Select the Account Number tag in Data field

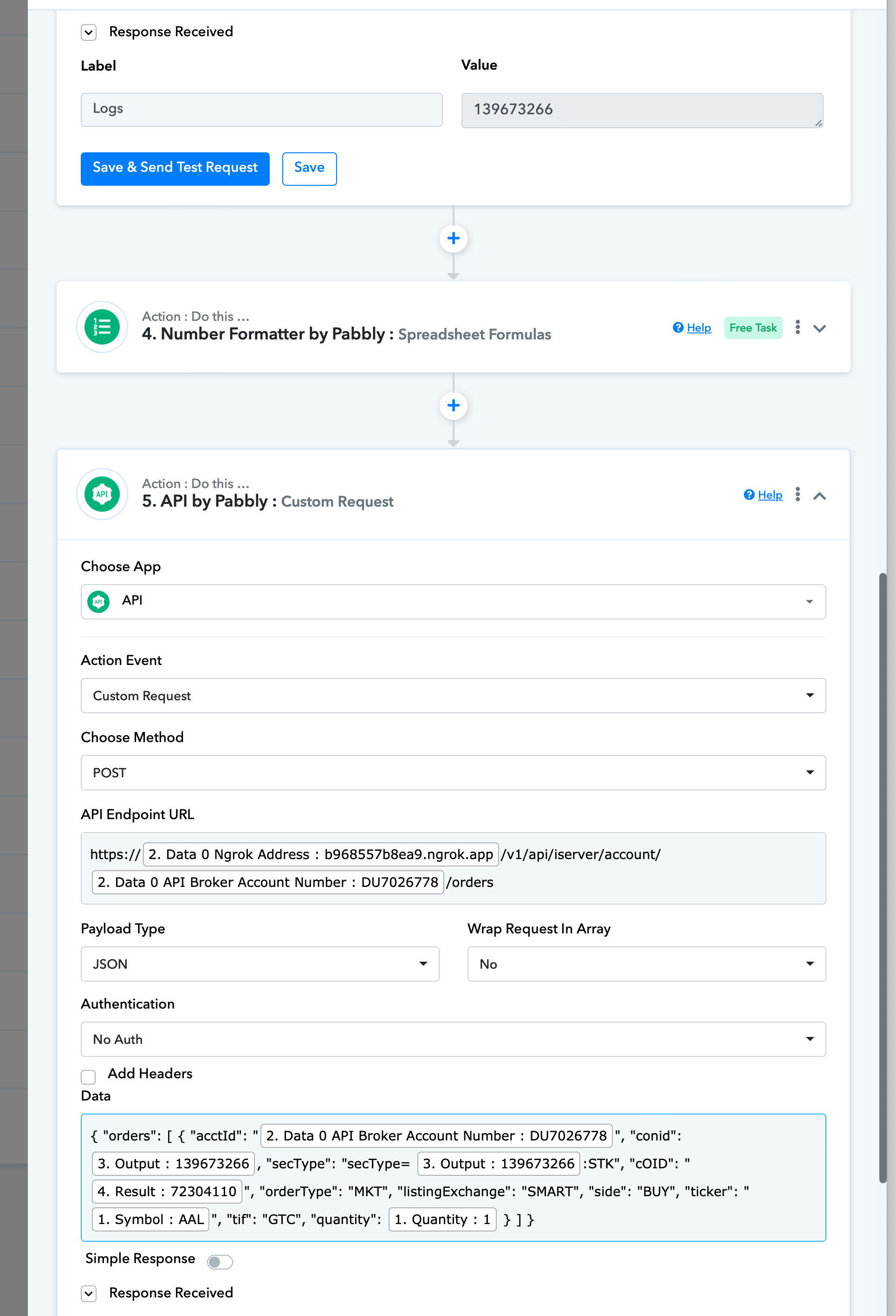[436, 1135]
